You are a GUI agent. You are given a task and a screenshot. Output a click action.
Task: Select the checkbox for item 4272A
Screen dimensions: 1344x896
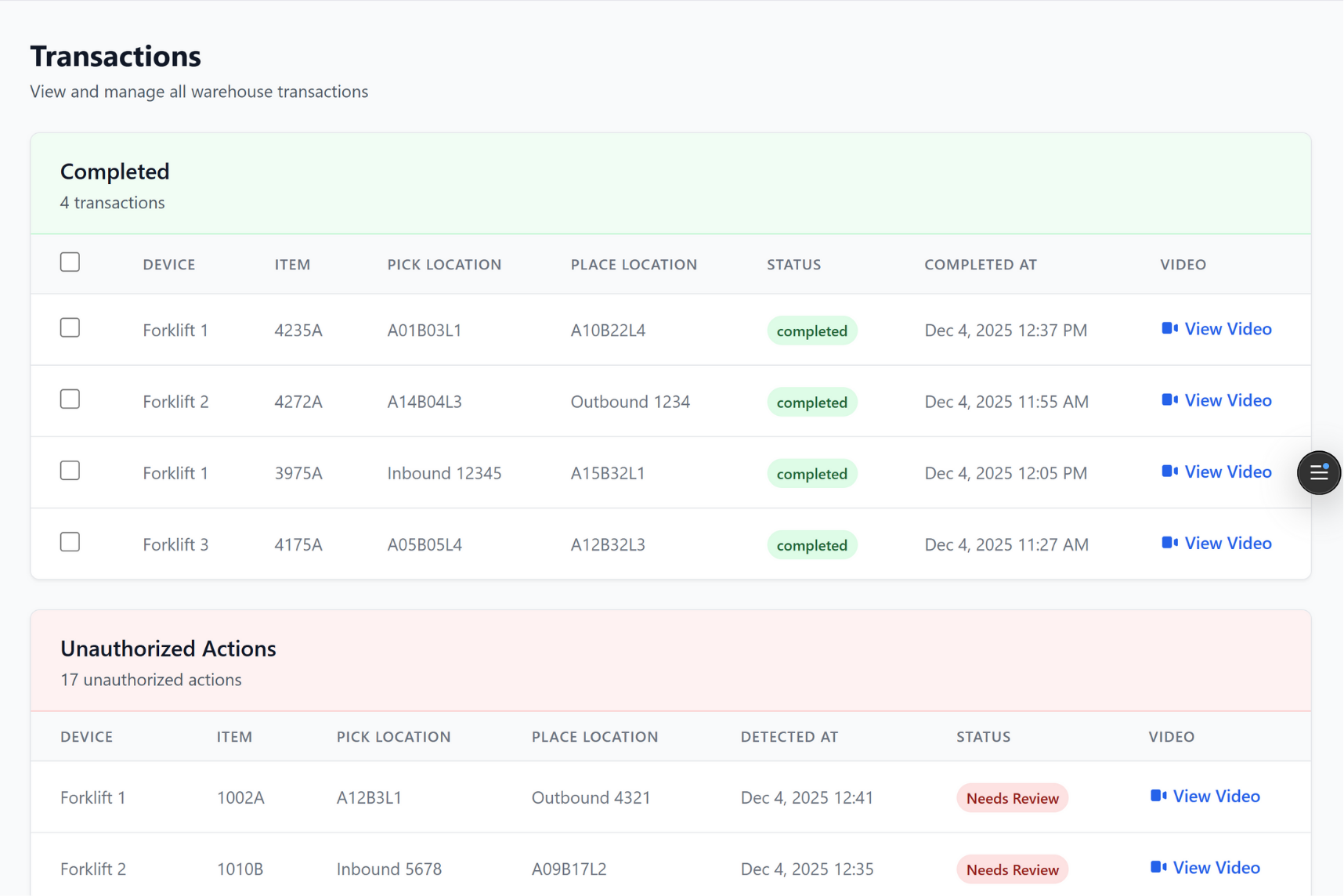pos(70,399)
